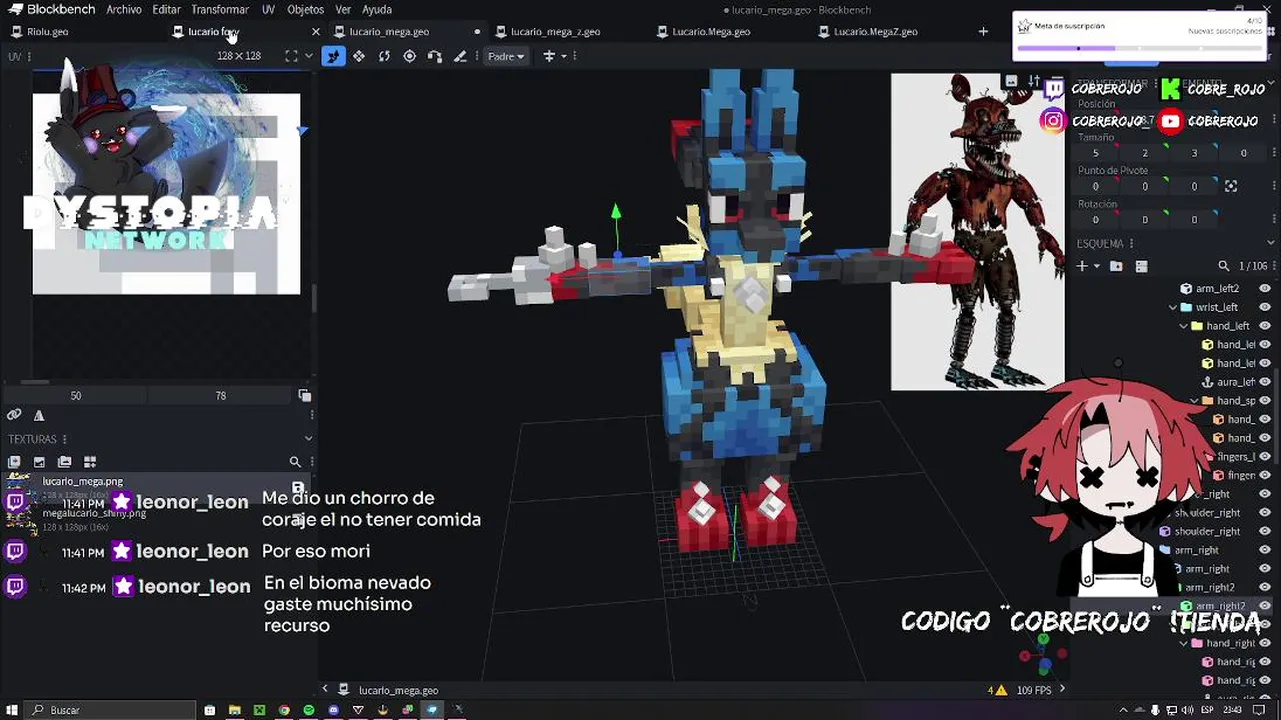This screenshot has height=720, width=1281.
Task: Click the texture folder icon
Action: click(x=64, y=462)
